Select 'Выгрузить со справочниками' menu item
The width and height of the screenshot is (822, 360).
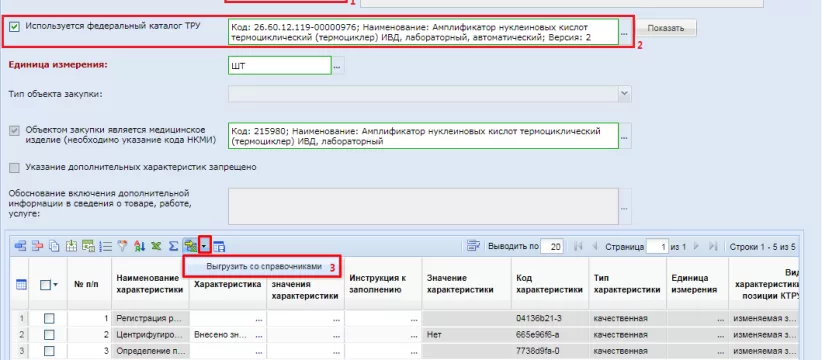pos(263,266)
